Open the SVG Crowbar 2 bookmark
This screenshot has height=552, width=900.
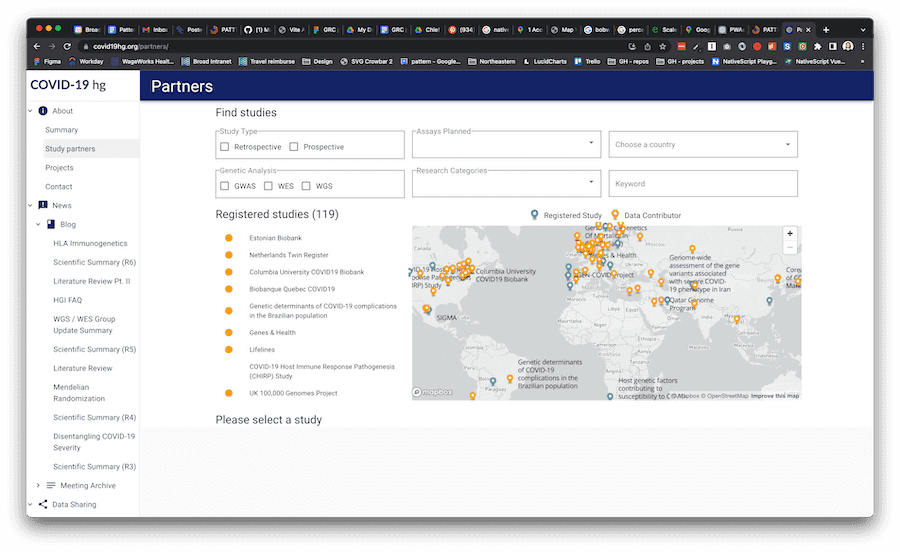click(366, 61)
